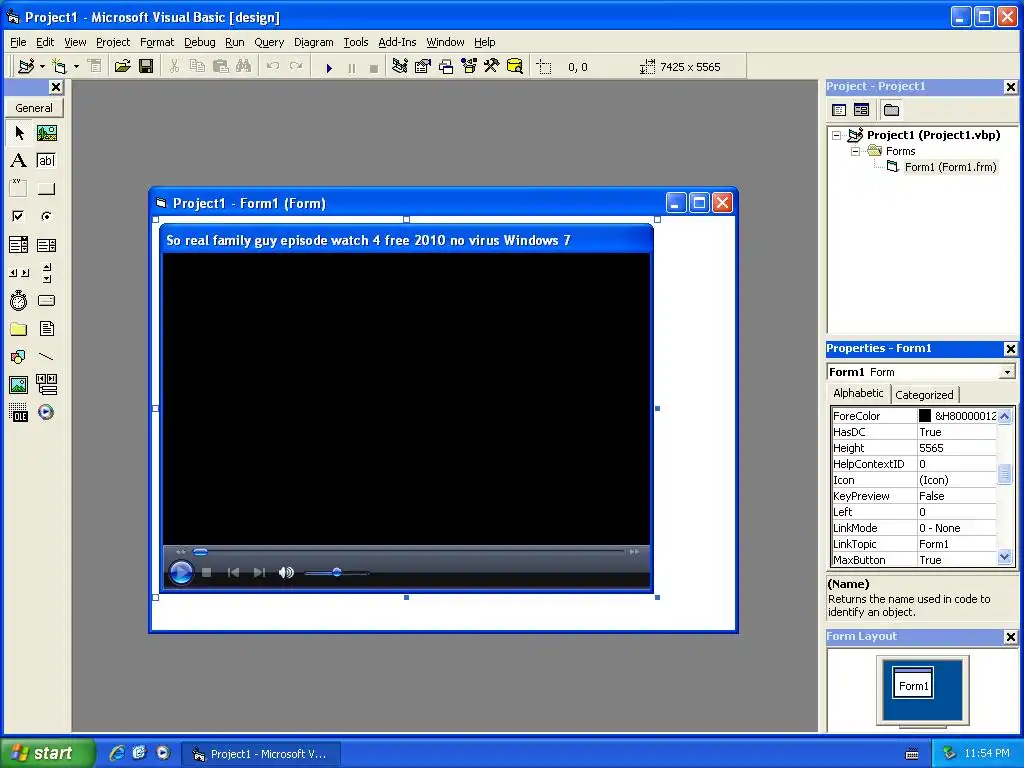The image size is (1024, 768).
Task: Click the Find binoculars toolbar icon
Action: tap(244, 67)
